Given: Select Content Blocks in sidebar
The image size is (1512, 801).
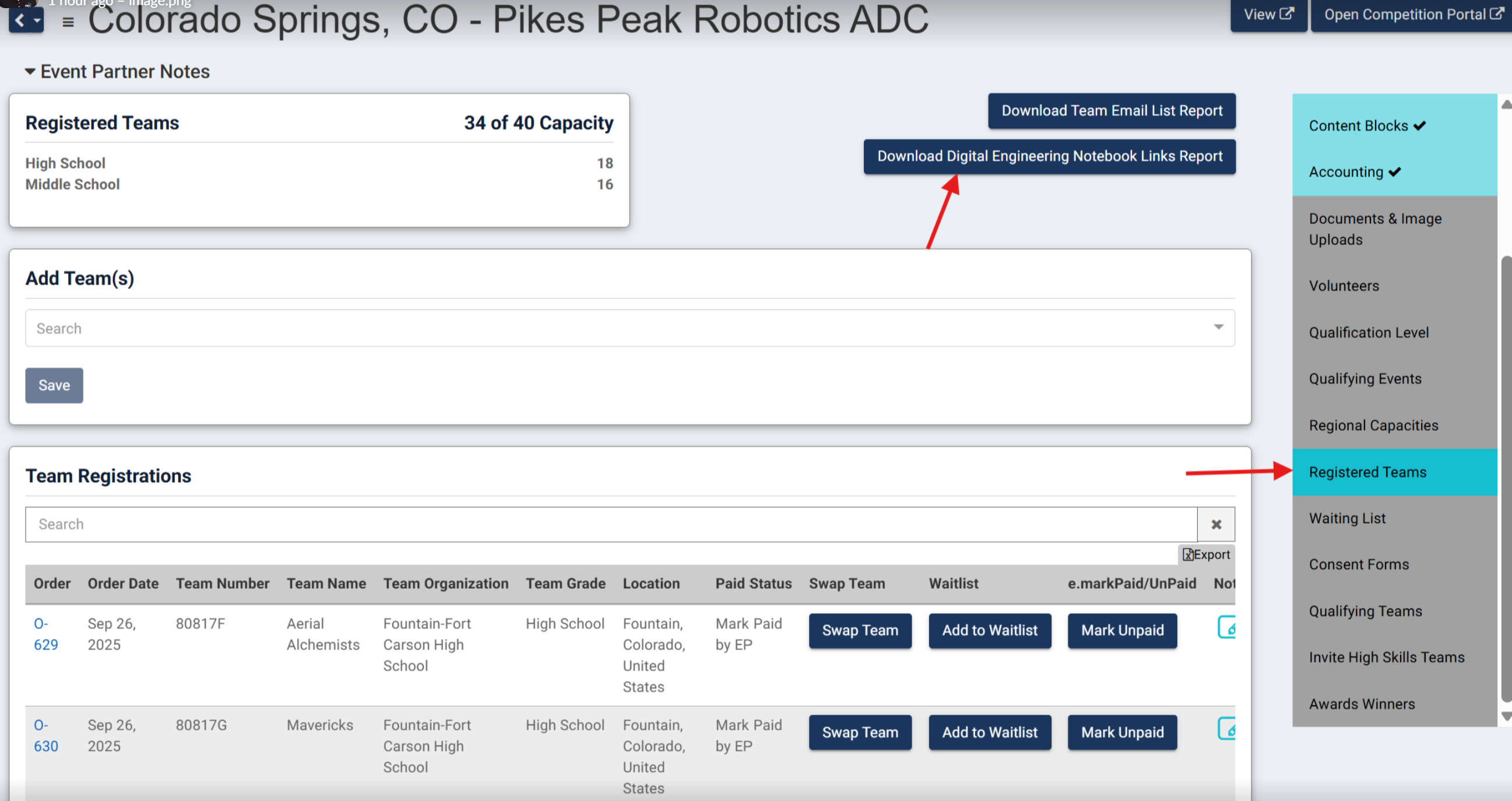Looking at the screenshot, I should pyautogui.click(x=1395, y=126).
